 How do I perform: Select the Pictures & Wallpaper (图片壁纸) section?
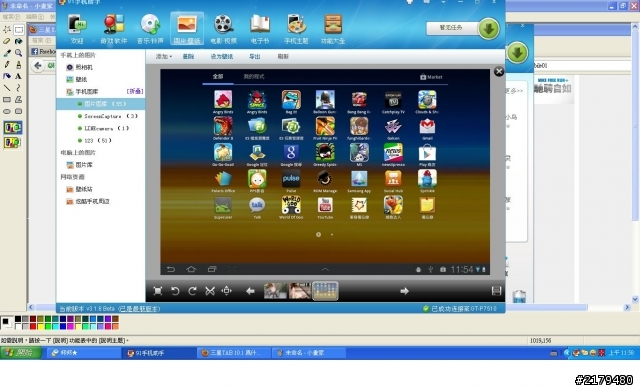point(187,29)
